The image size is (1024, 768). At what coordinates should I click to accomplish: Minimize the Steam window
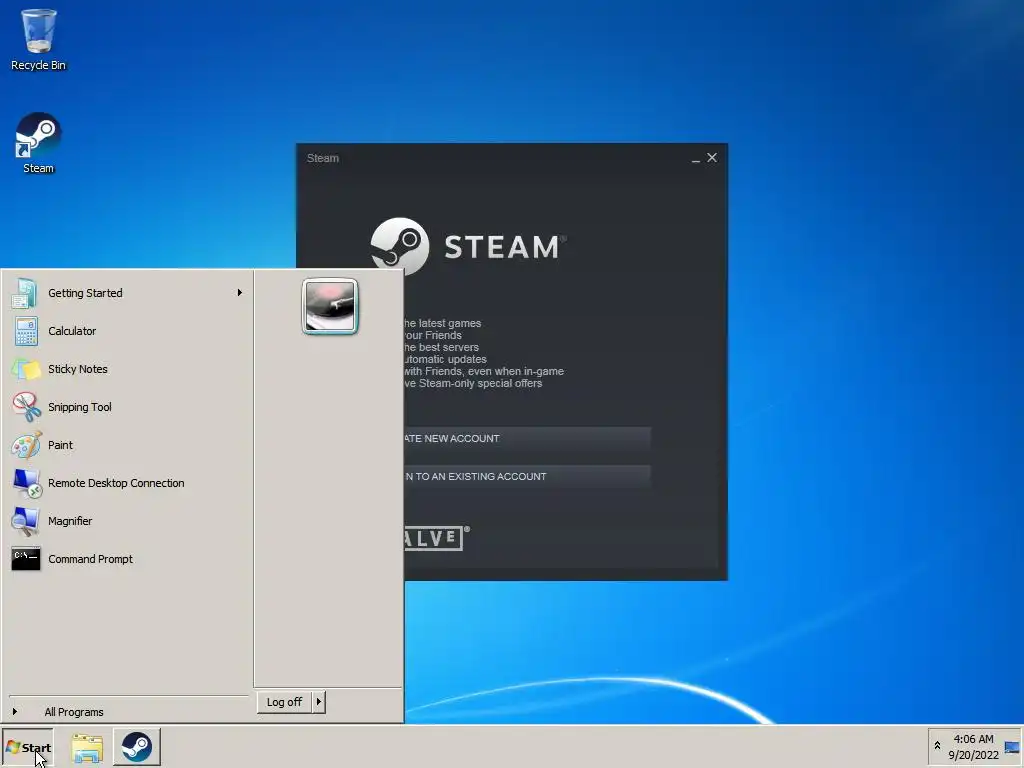tap(696, 159)
